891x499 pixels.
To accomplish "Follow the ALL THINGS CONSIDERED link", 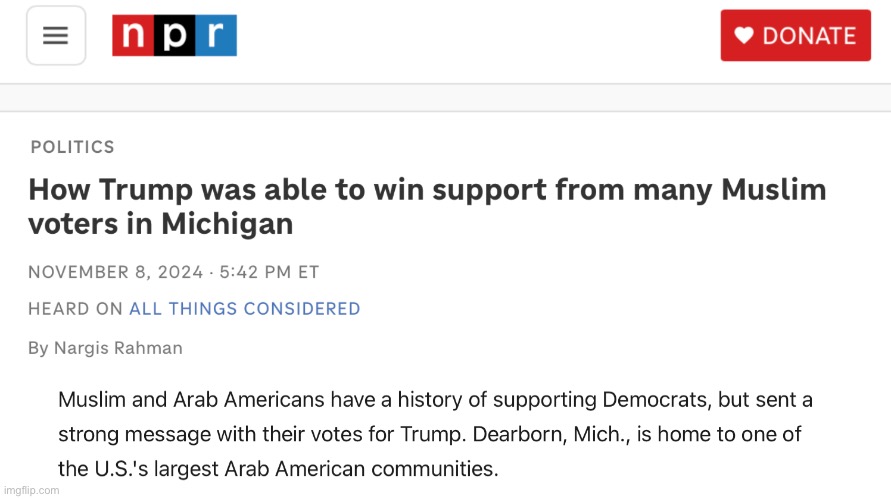I will 244,309.
